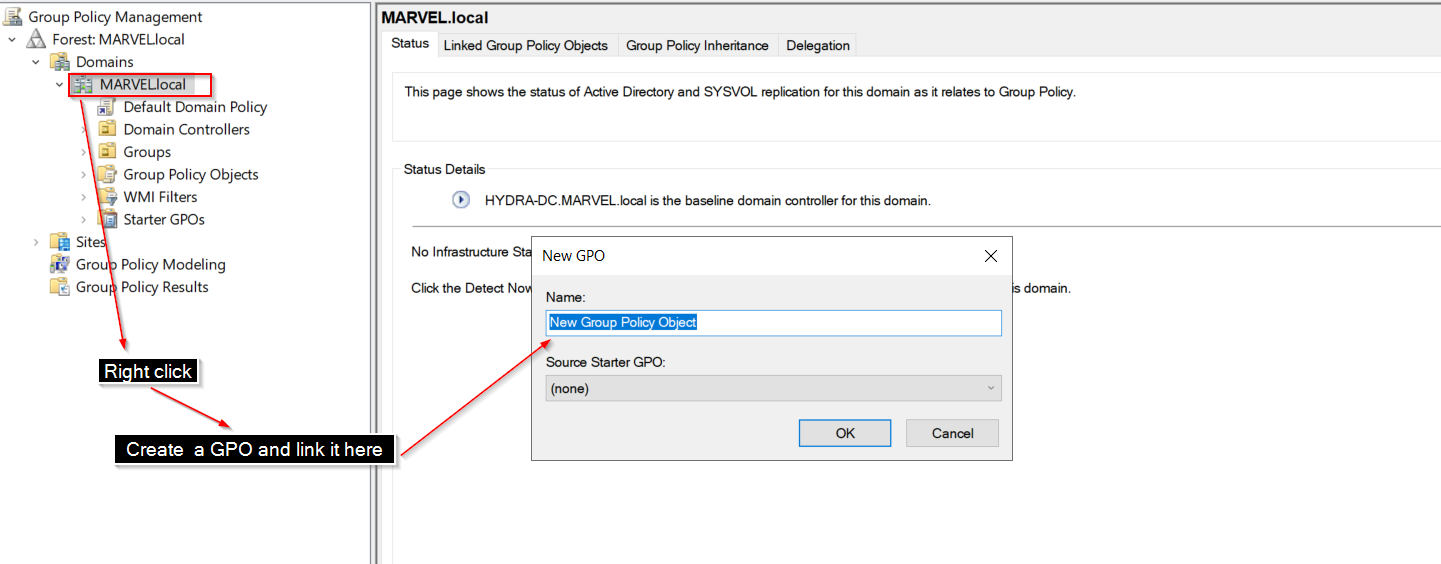Confirm New GPO dialog with OK
The width and height of the screenshot is (1441, 564).
click(x=845, y=433)
